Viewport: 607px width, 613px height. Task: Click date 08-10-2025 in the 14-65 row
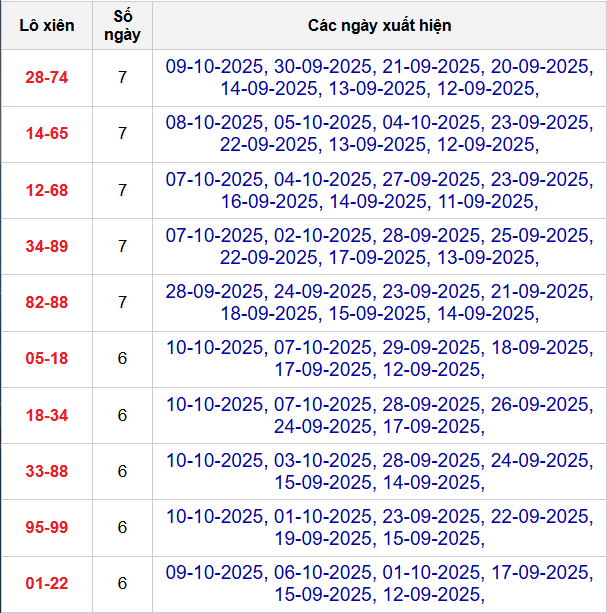point(215,122)
